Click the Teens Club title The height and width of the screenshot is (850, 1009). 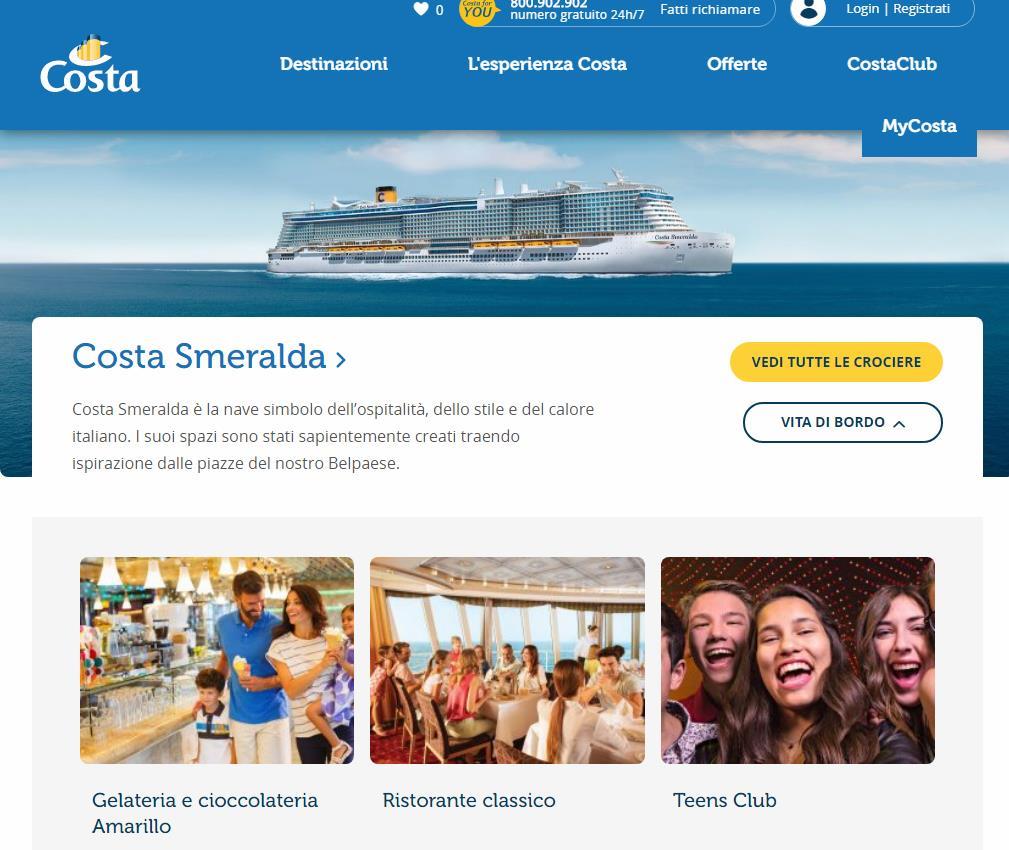[725, 800]
